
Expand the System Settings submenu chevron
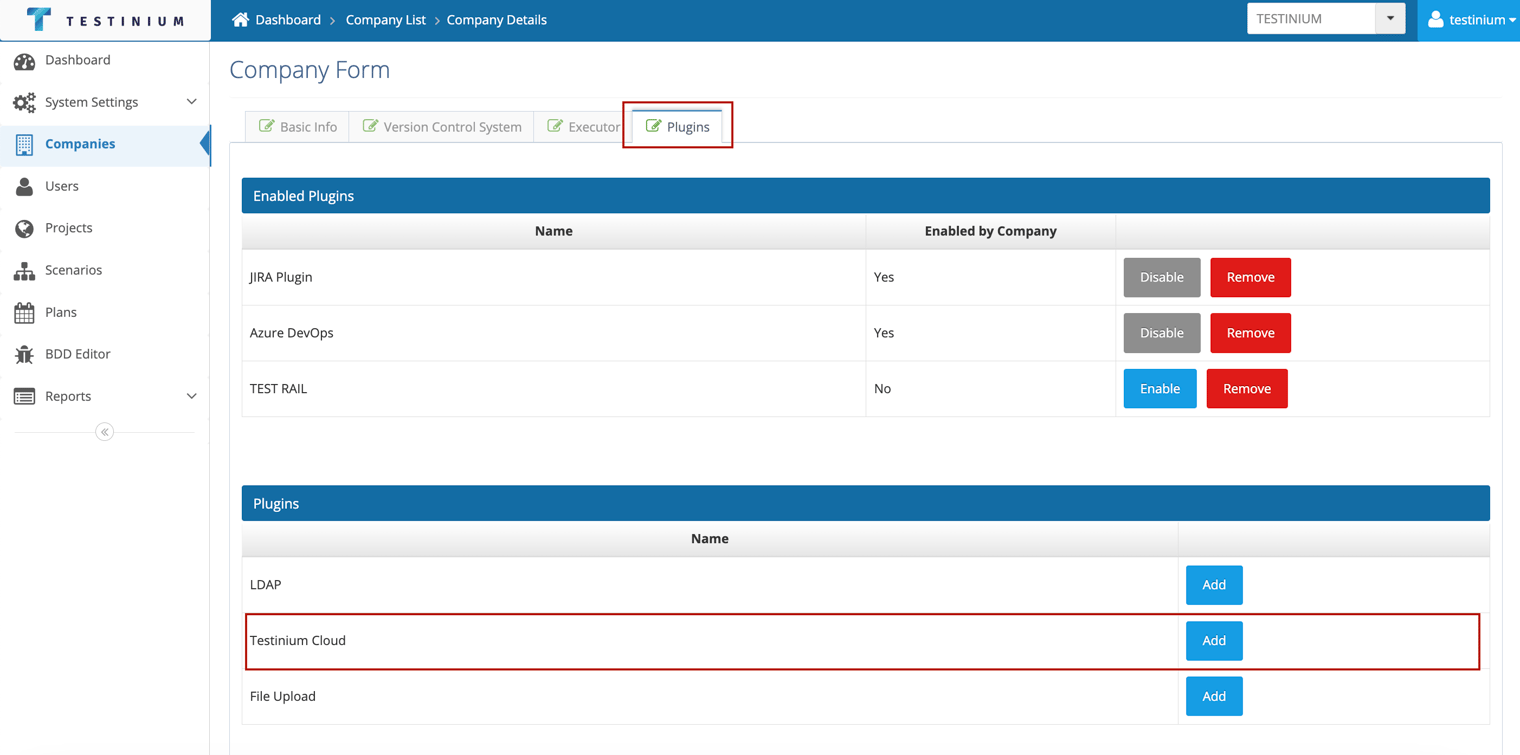coord(191,102)
